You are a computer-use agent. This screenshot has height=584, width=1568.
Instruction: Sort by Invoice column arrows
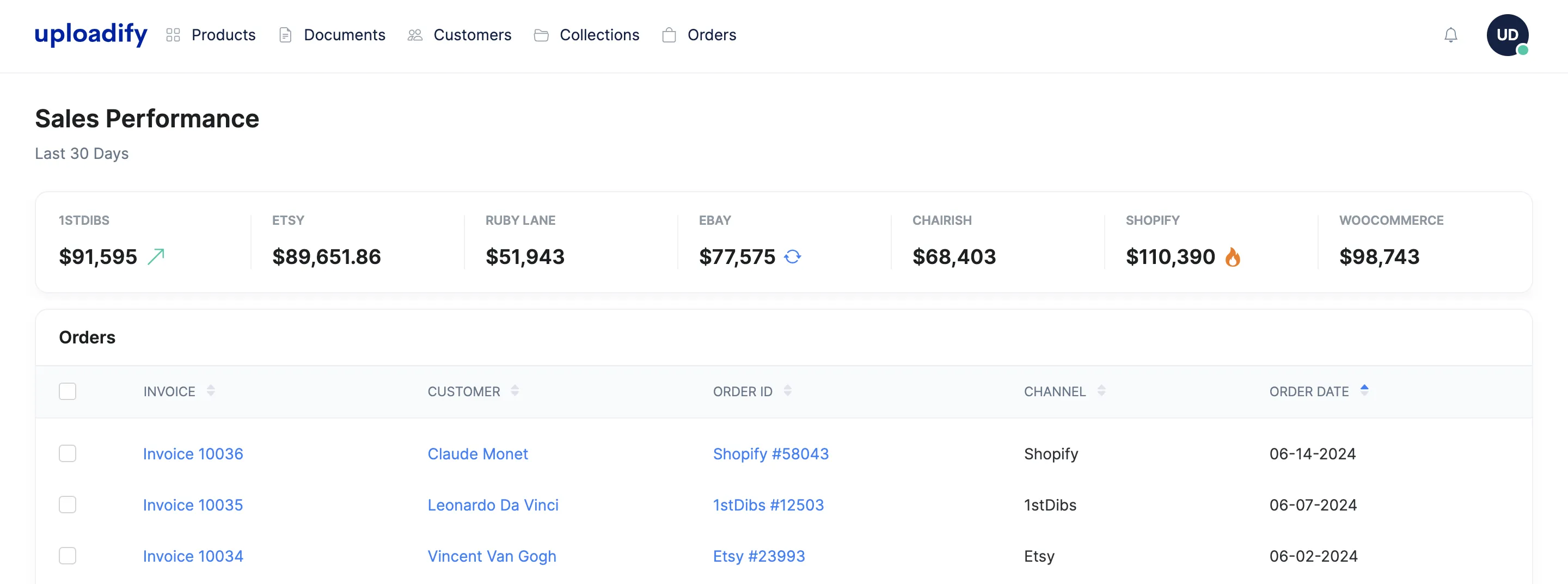pyautogui.click(x=211, y=391)
